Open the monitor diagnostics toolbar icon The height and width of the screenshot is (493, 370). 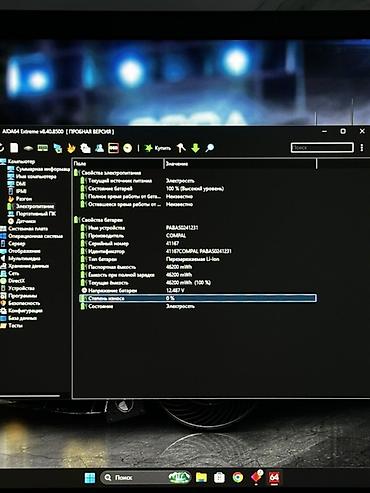point(58,148)
